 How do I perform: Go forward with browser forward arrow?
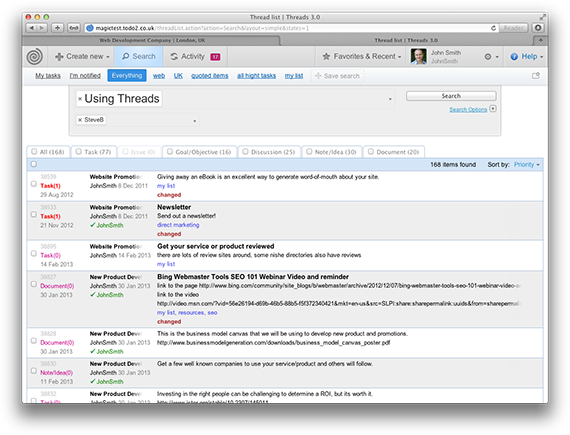(42, 28)
